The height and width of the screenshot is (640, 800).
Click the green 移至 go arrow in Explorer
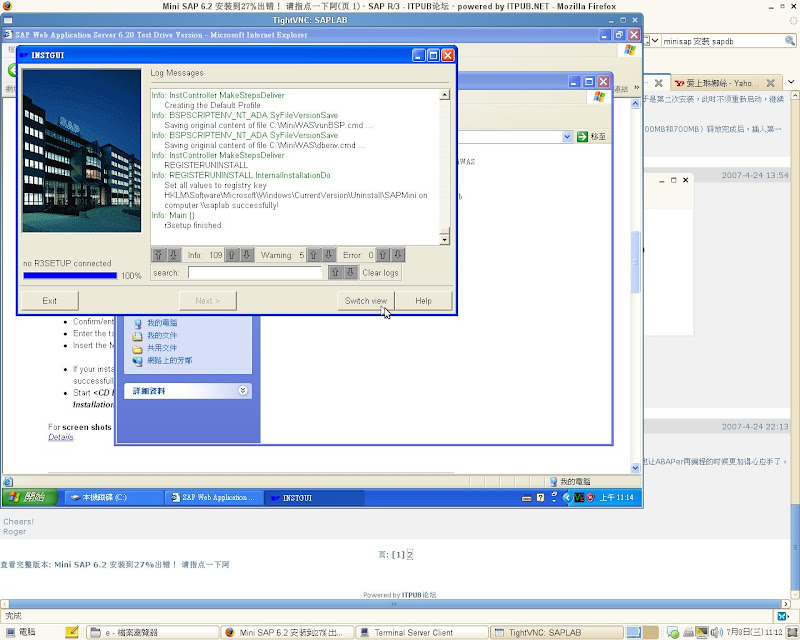click(582, 137)
